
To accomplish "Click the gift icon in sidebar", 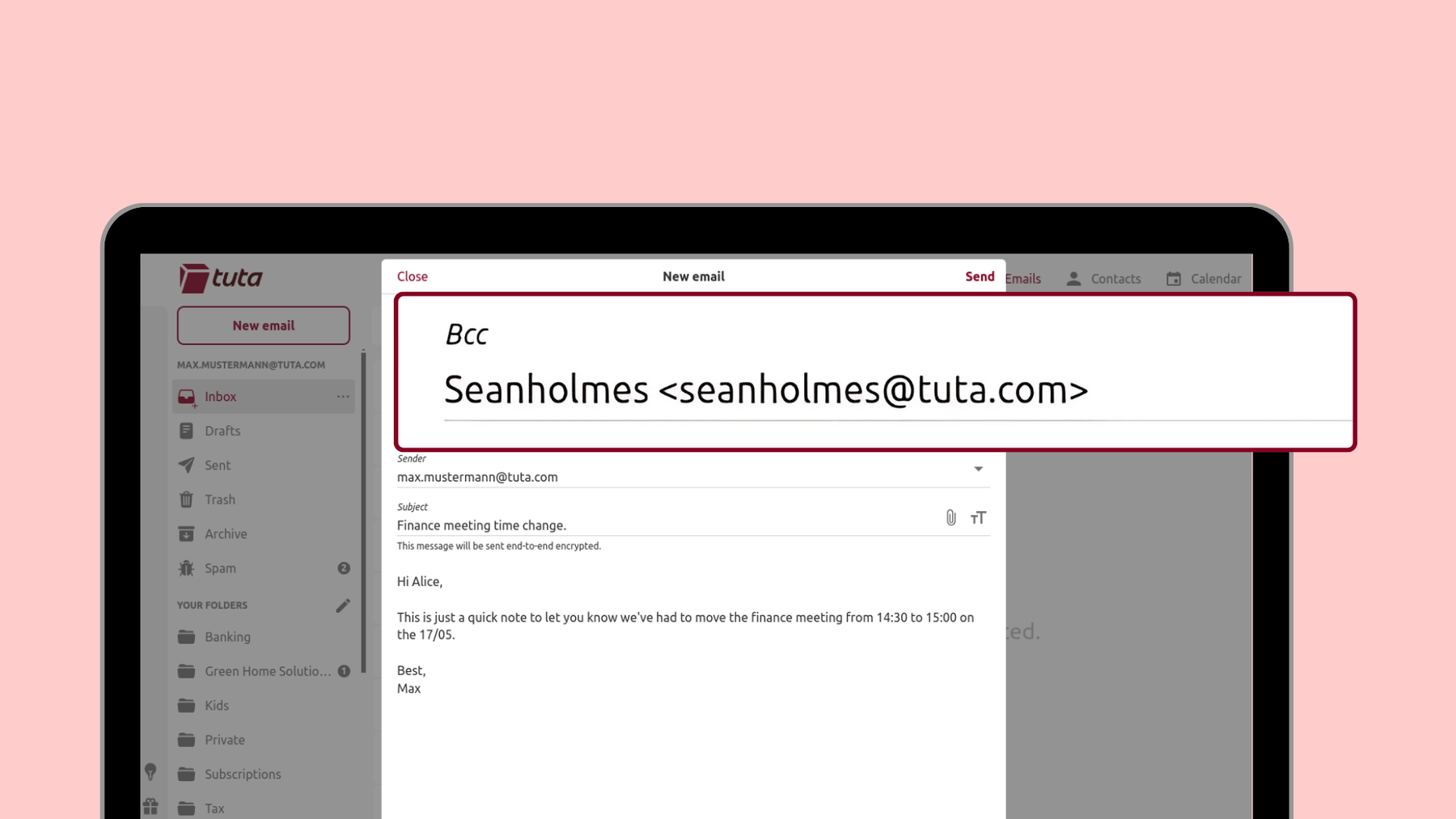I will (x=151, y=807).
